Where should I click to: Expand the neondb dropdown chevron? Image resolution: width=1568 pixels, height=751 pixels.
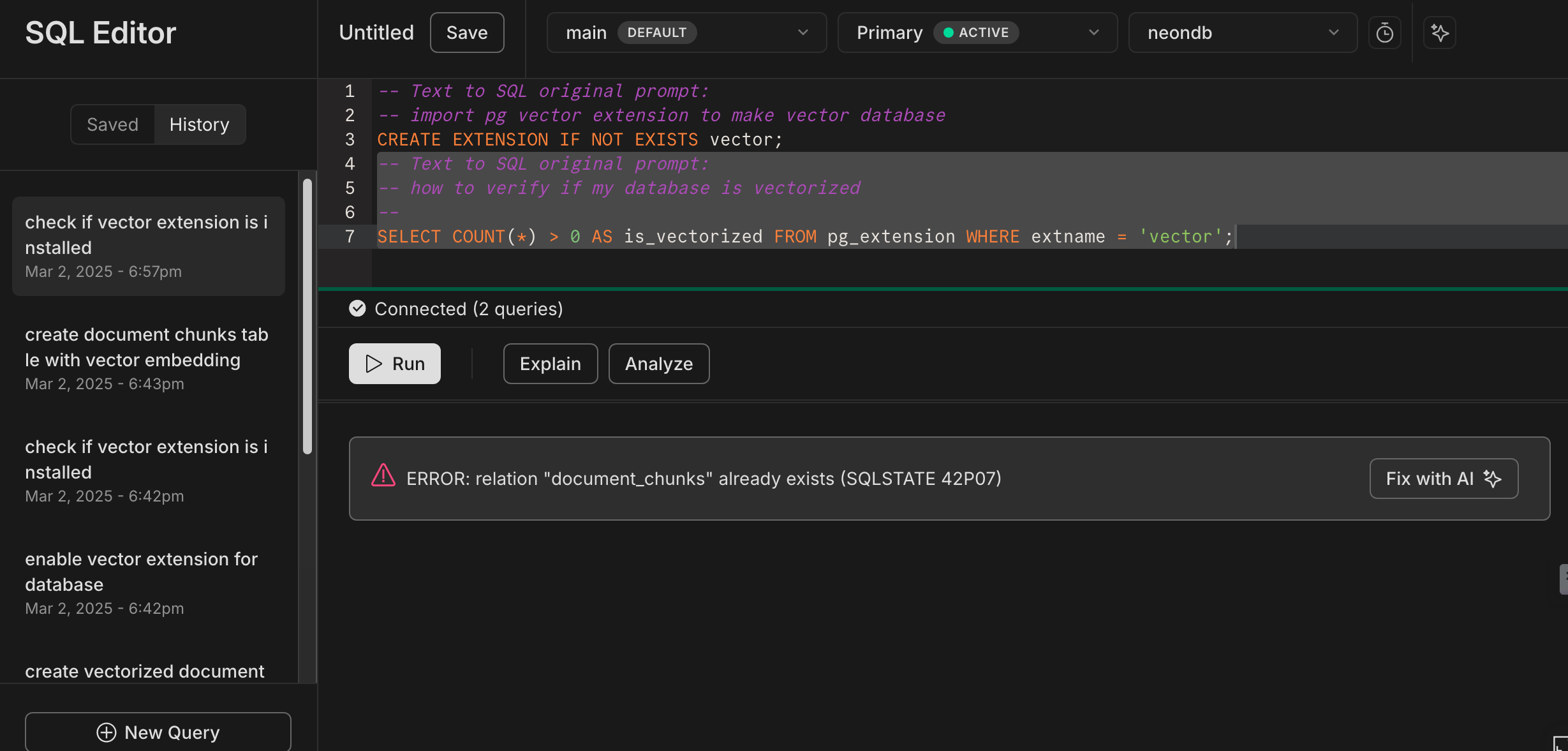click(1334, 33)
